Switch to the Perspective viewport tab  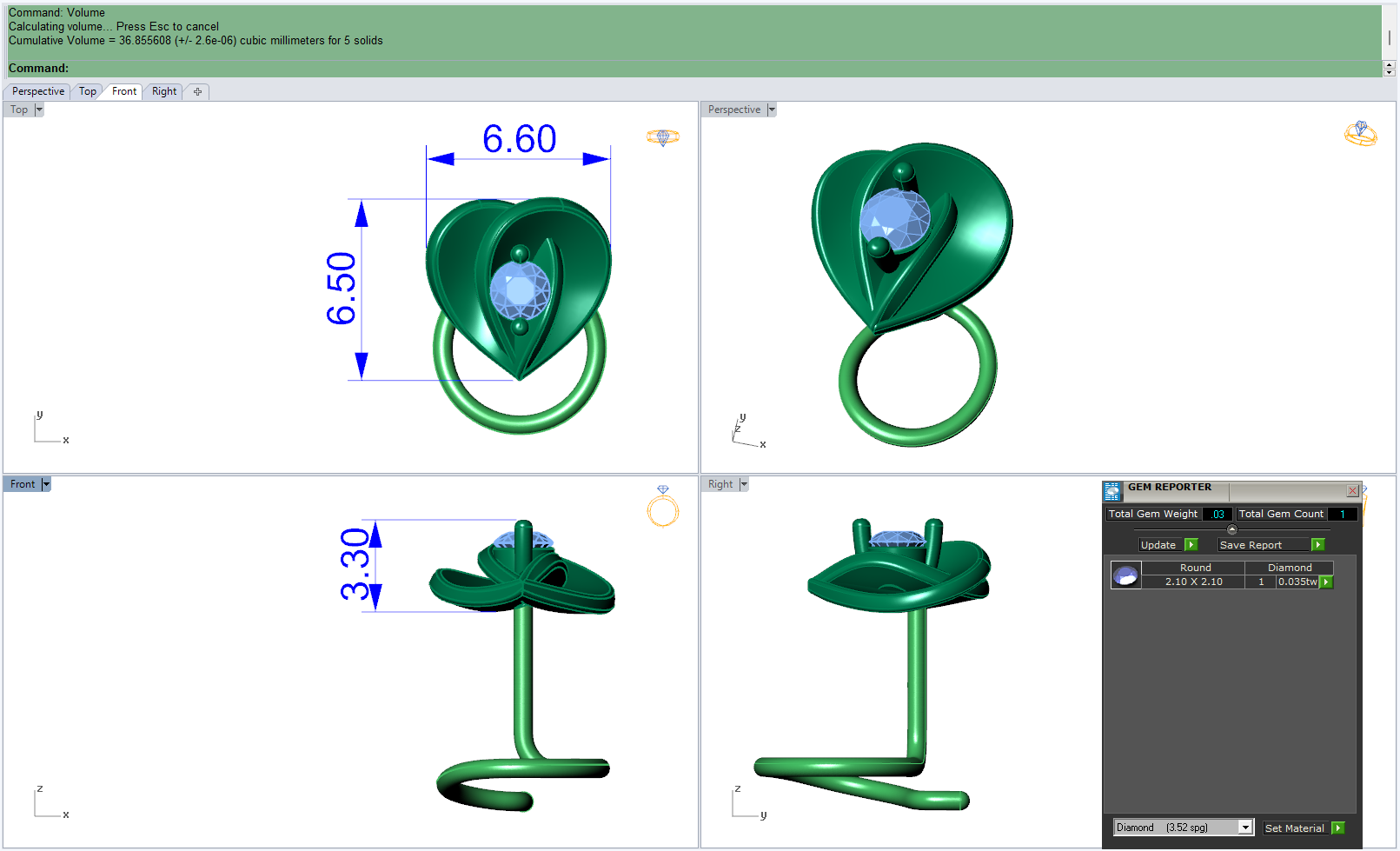click(38, 91)
